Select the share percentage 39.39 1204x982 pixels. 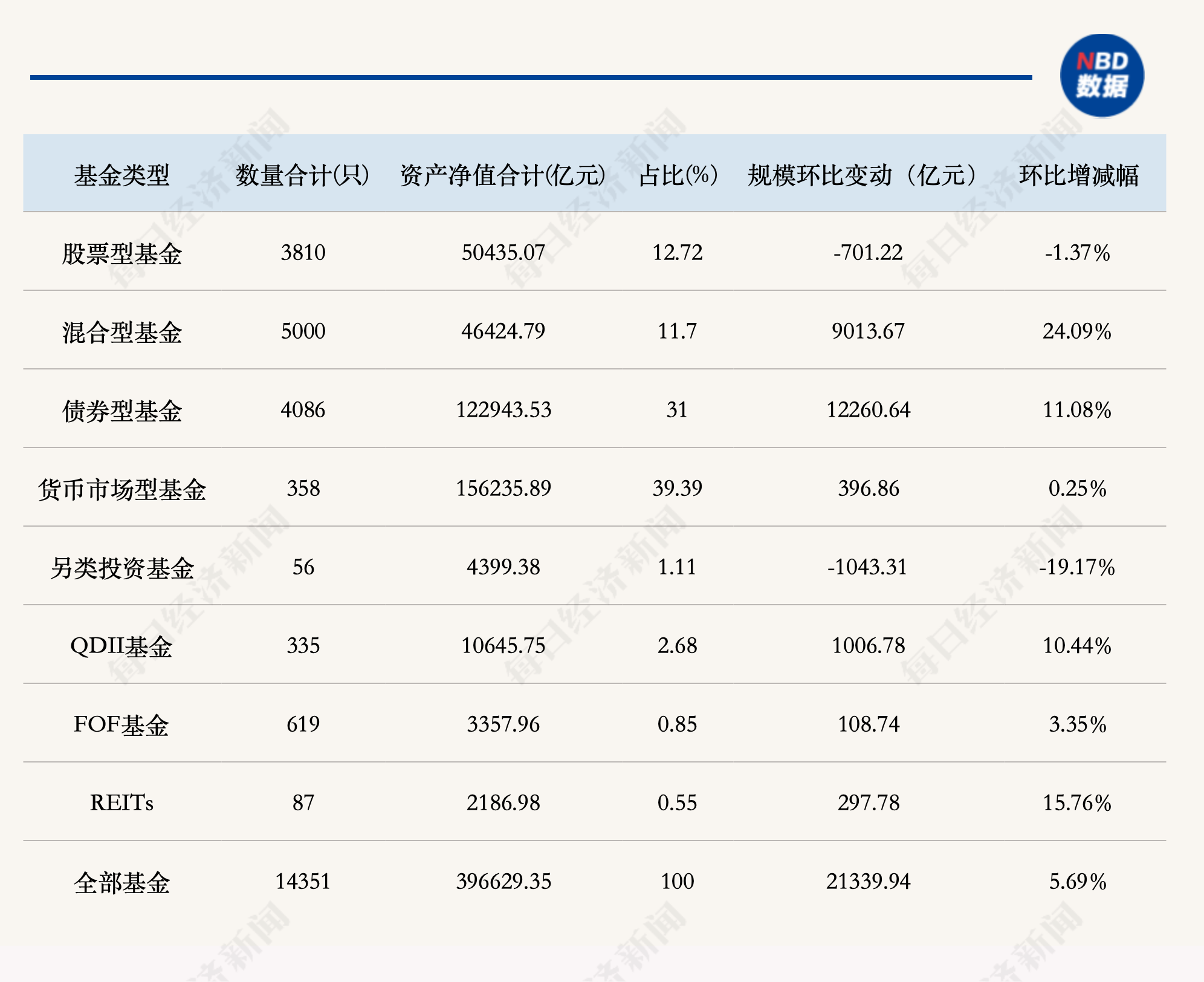tap(677, 488)
